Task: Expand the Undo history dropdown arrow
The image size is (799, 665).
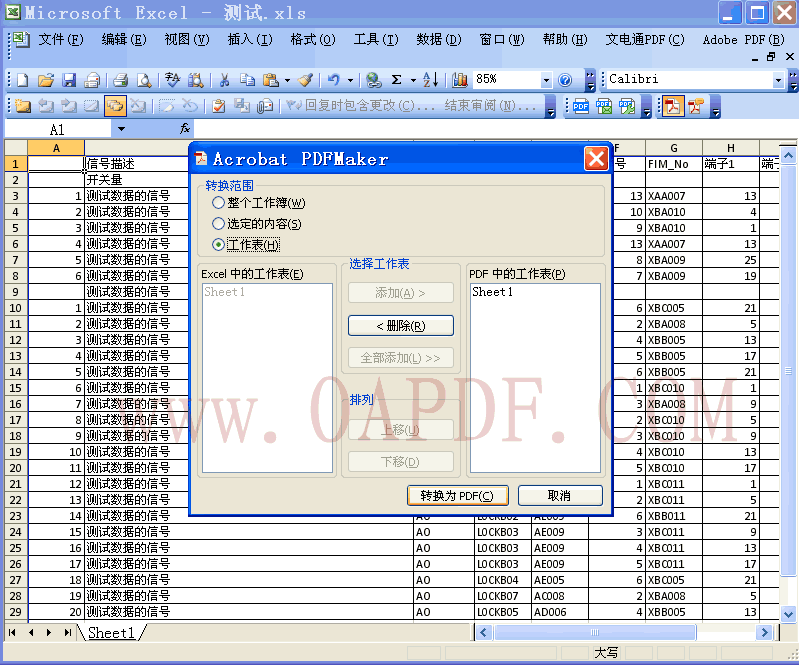Action: click(351, 80)
